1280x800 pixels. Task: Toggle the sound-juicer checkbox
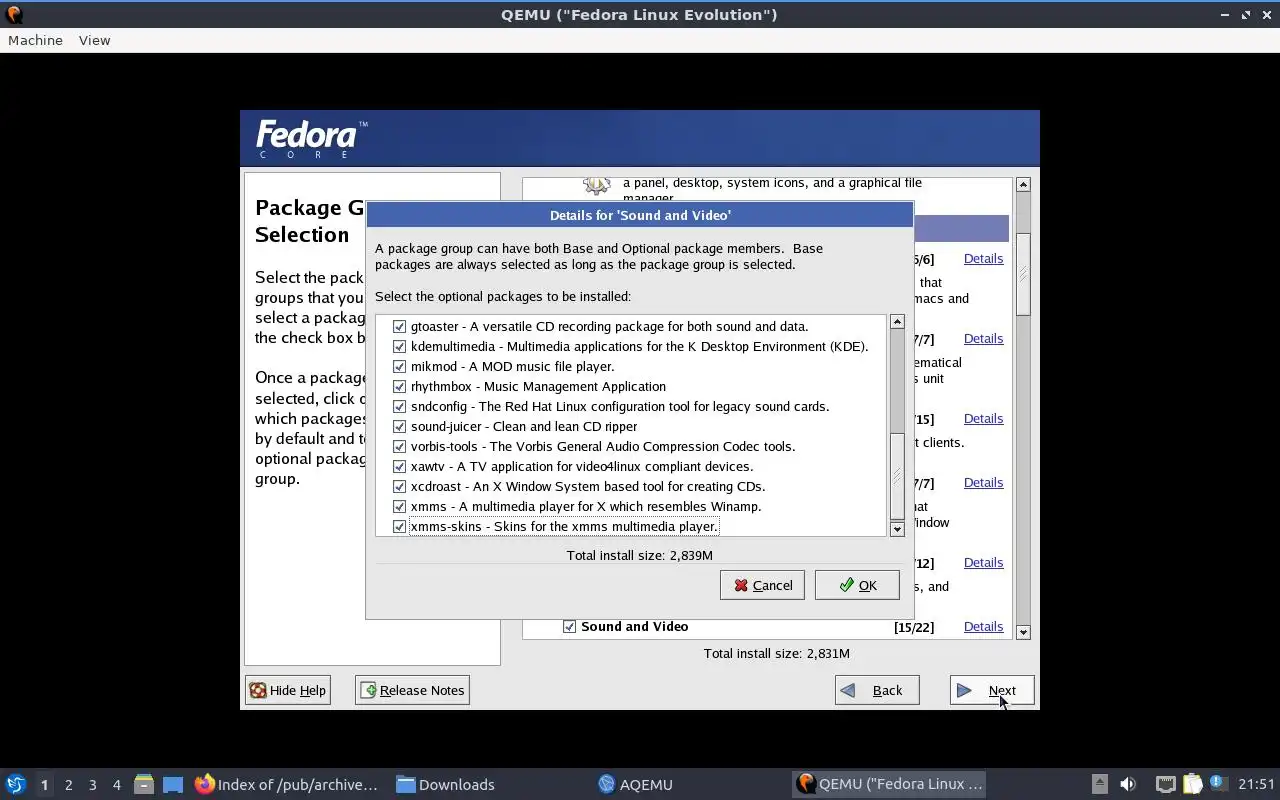pyautogui.click(x=400, y=426)
